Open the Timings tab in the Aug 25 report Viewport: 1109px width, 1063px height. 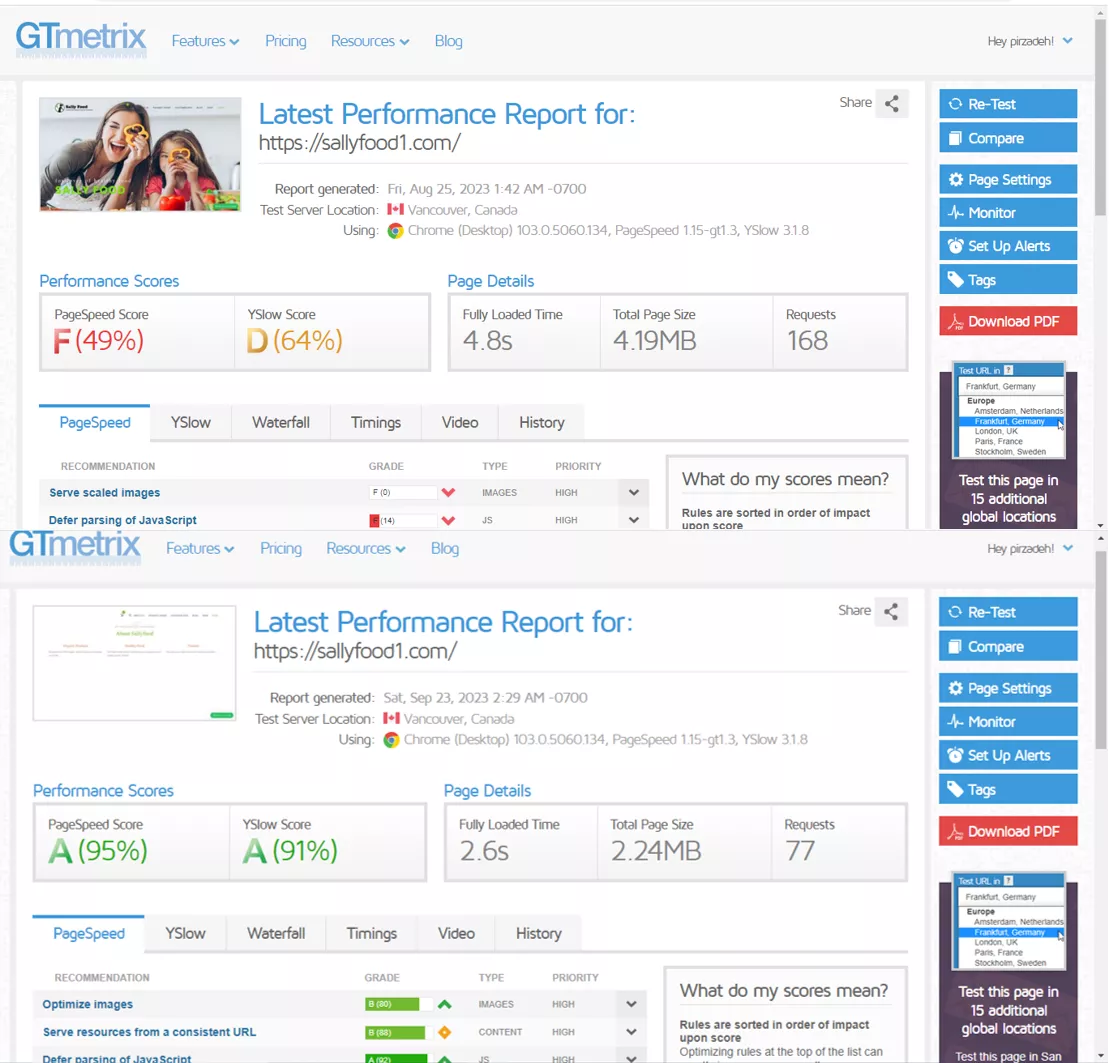(x=376, y=422)
